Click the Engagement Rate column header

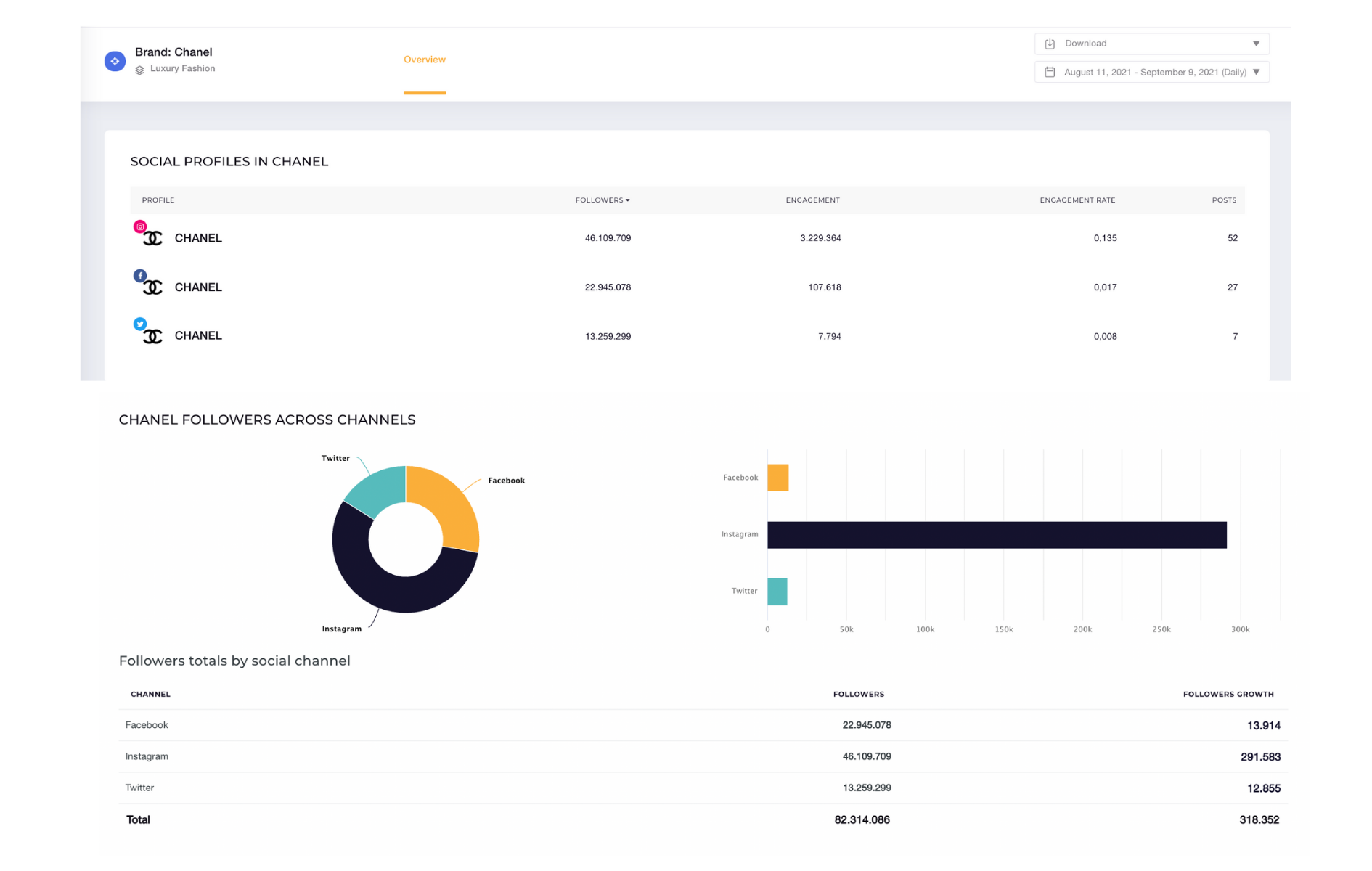pos(1077,200)
